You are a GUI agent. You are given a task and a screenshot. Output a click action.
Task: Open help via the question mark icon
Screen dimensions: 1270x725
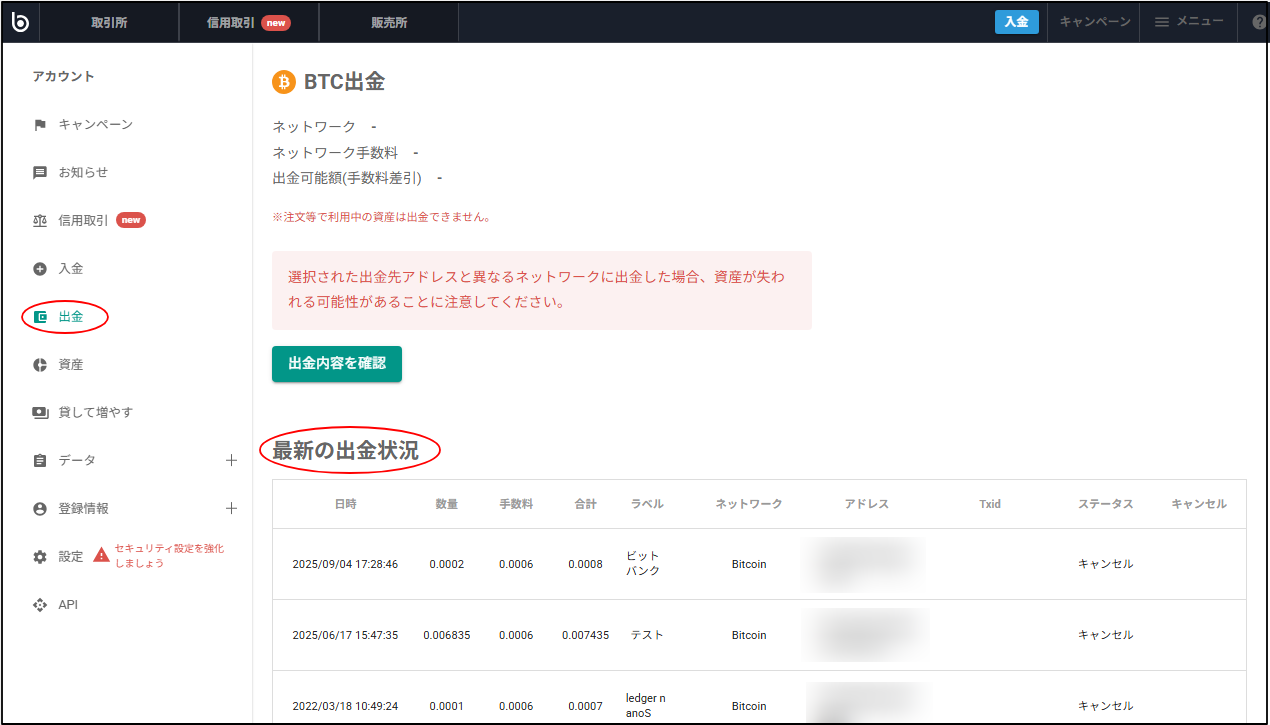point(1257,21)
